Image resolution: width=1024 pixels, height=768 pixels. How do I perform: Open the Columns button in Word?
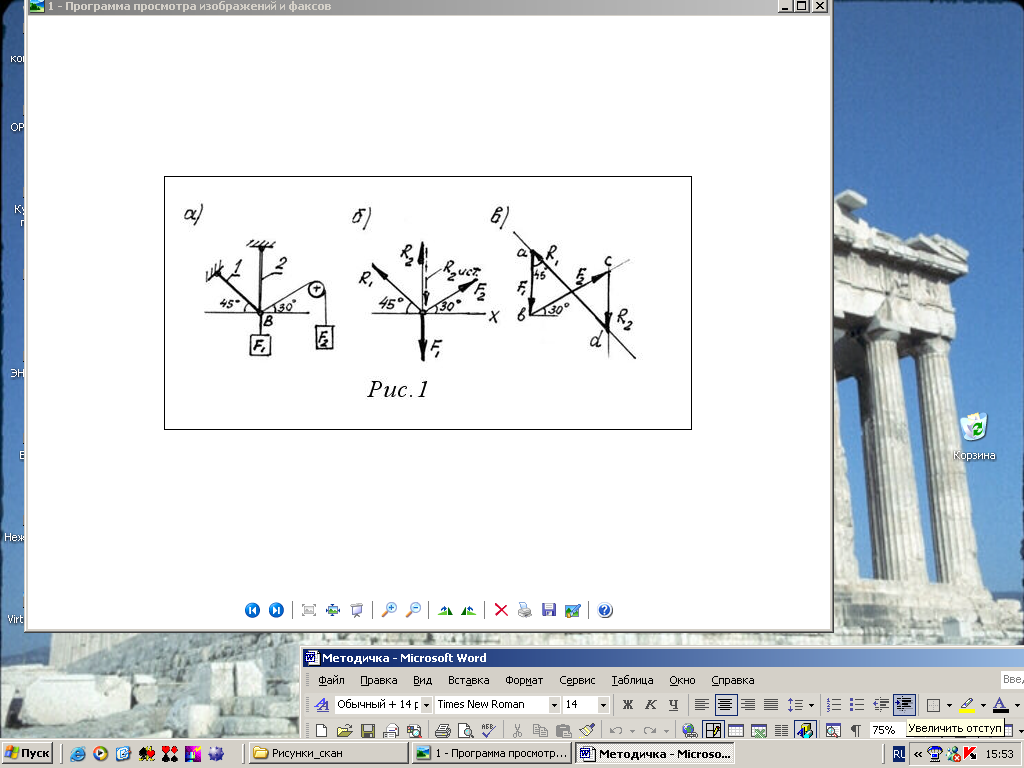click(781, 730)
